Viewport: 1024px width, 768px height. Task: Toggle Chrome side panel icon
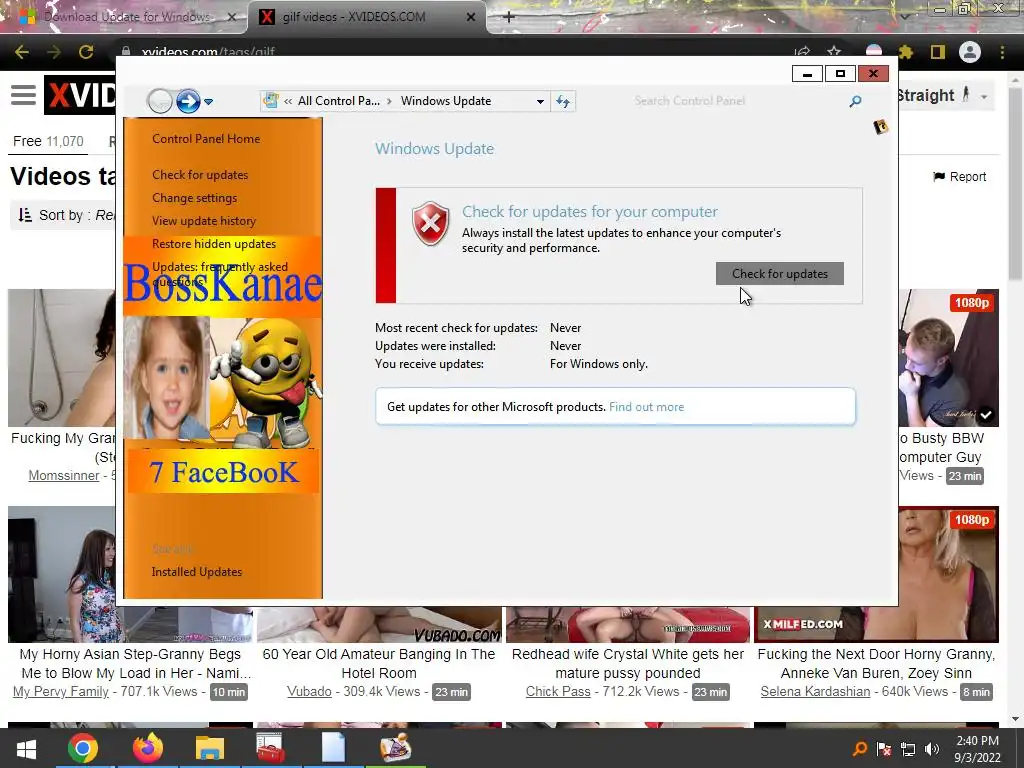click(x=938, y=52)
